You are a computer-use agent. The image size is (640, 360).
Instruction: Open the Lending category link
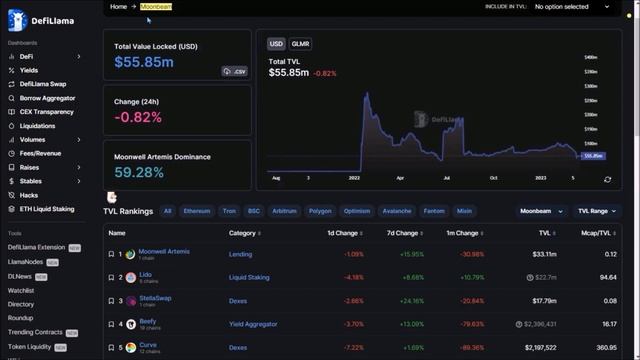240,254
